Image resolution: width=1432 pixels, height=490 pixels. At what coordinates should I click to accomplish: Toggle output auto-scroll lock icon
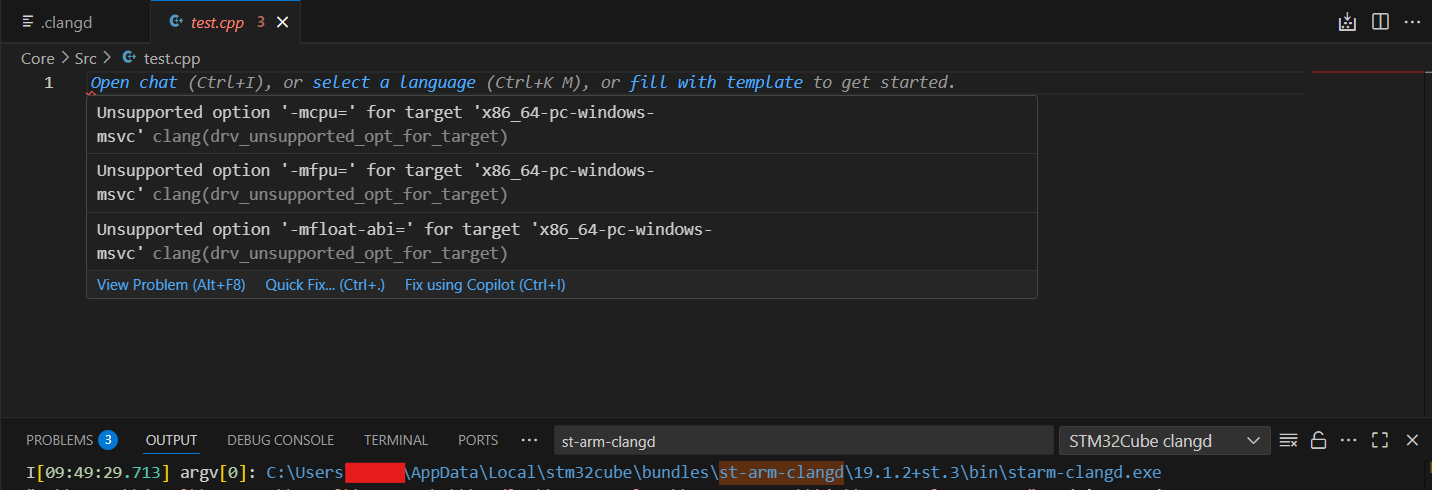click(1318, 440)
